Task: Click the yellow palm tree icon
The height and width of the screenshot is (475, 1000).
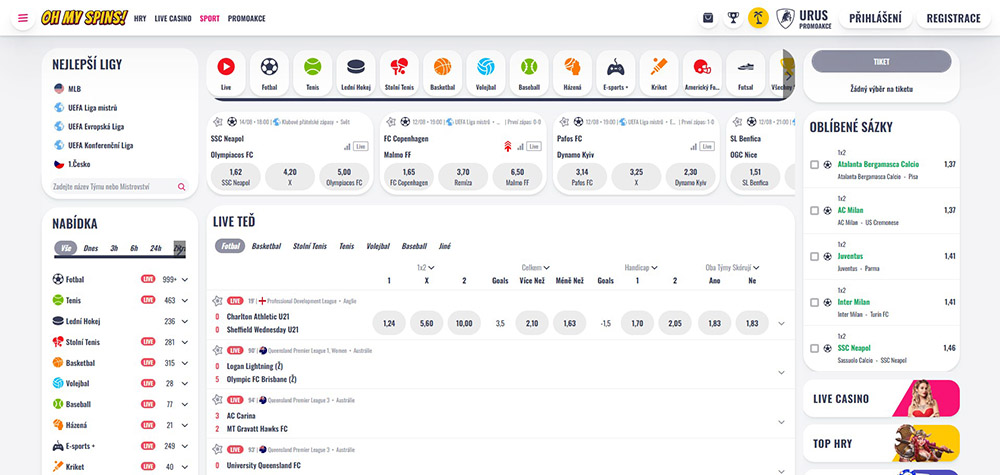Action: tap(758, 18)
